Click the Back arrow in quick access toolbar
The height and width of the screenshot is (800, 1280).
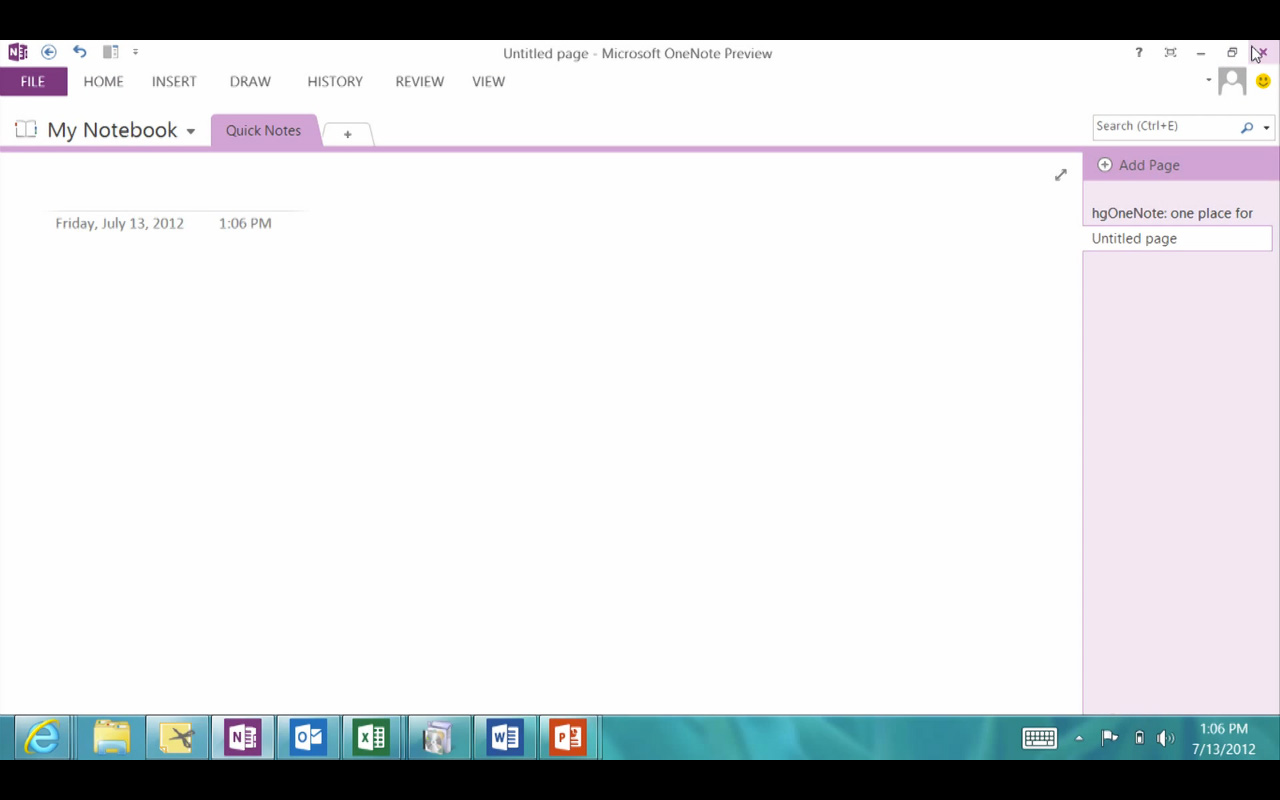[x=48, y=52]
